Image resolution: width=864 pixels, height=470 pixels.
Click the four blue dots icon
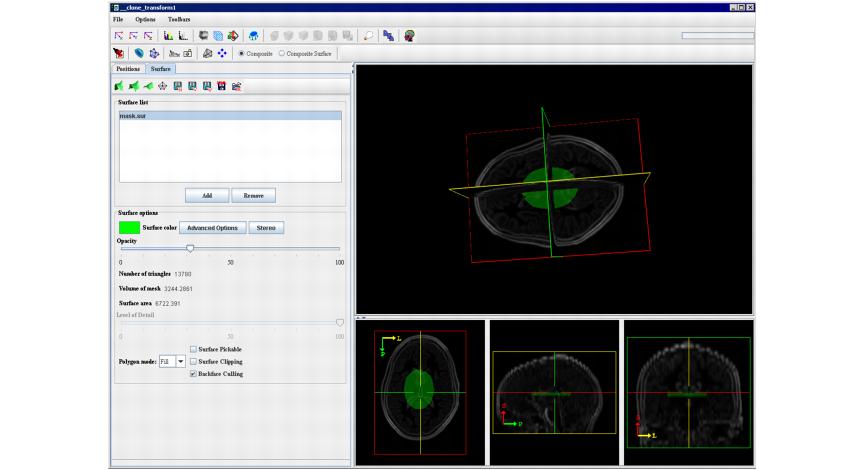pos(222,53)
